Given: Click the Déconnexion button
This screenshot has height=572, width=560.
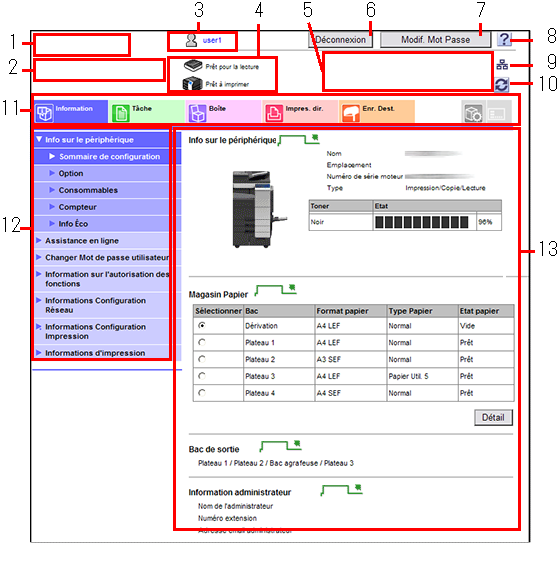Looking at the screenshot, I should [x=341, y=40].
